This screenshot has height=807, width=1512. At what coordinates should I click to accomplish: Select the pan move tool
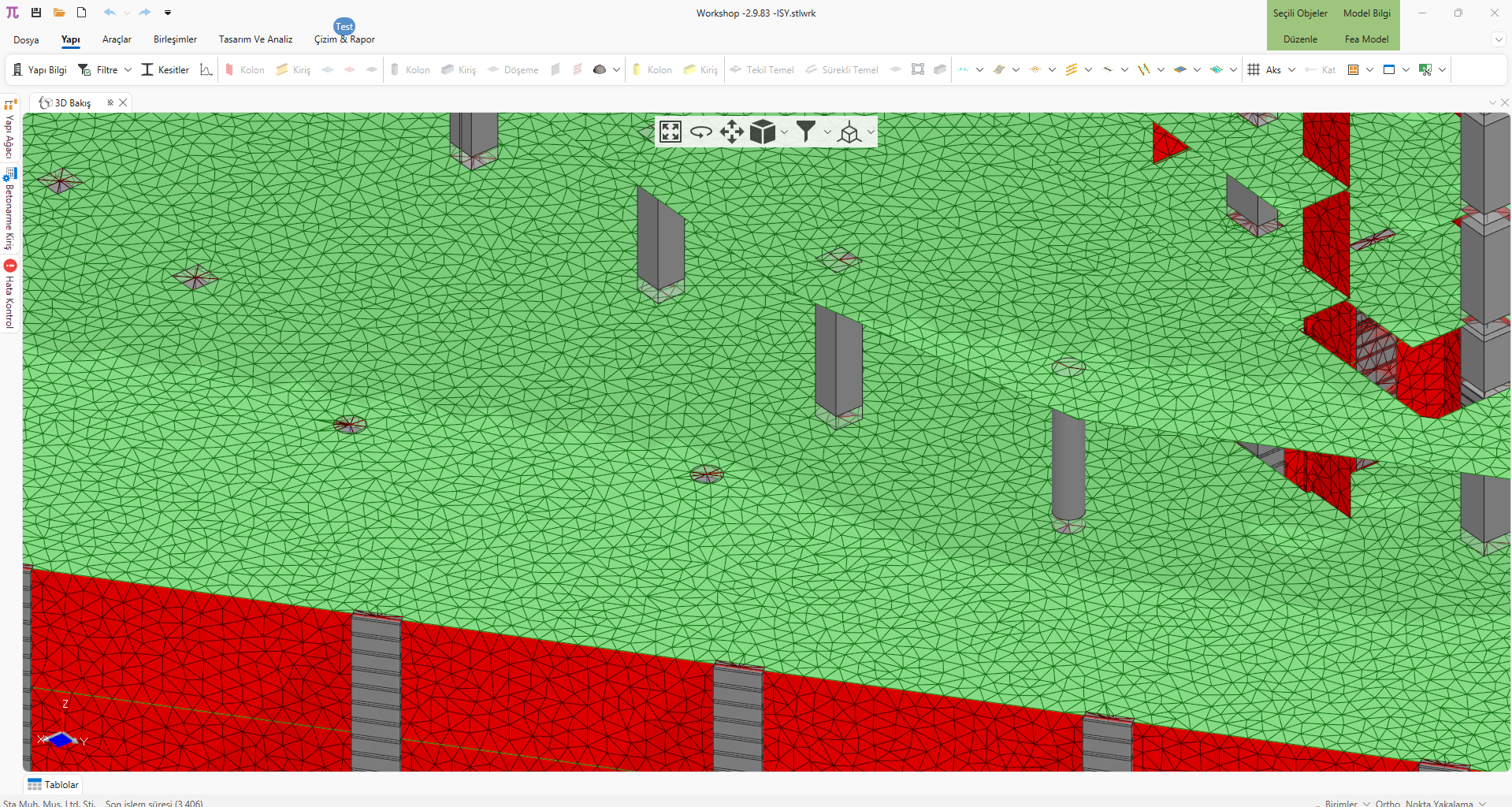[731, 132]
